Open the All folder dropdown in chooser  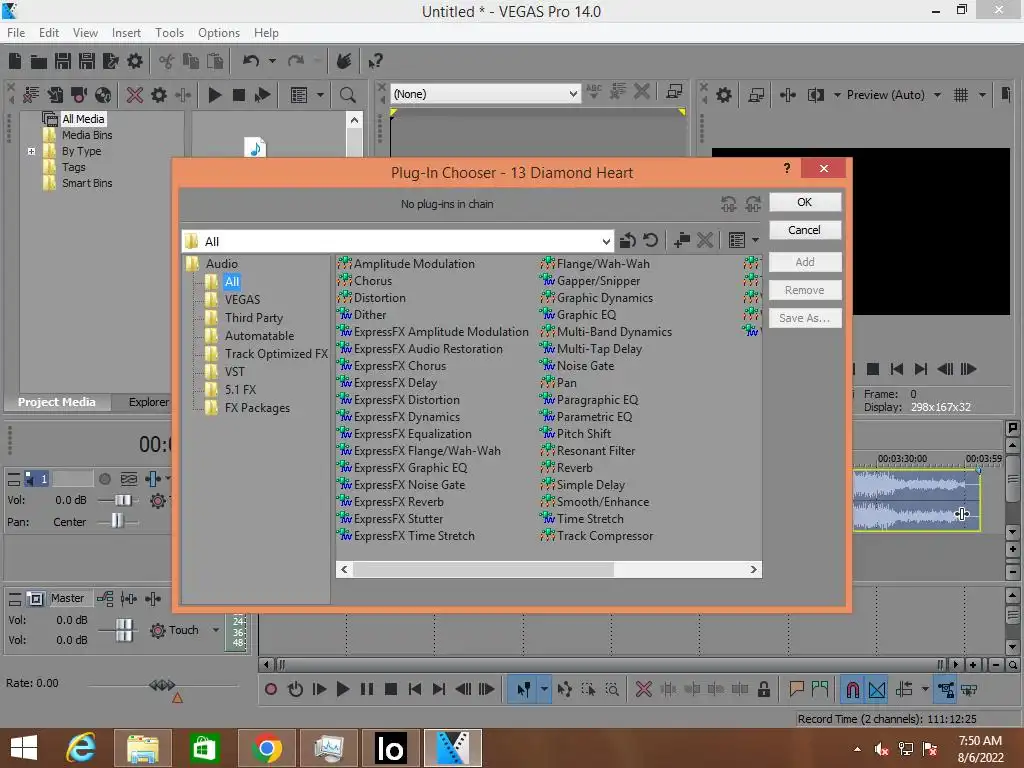606,242
